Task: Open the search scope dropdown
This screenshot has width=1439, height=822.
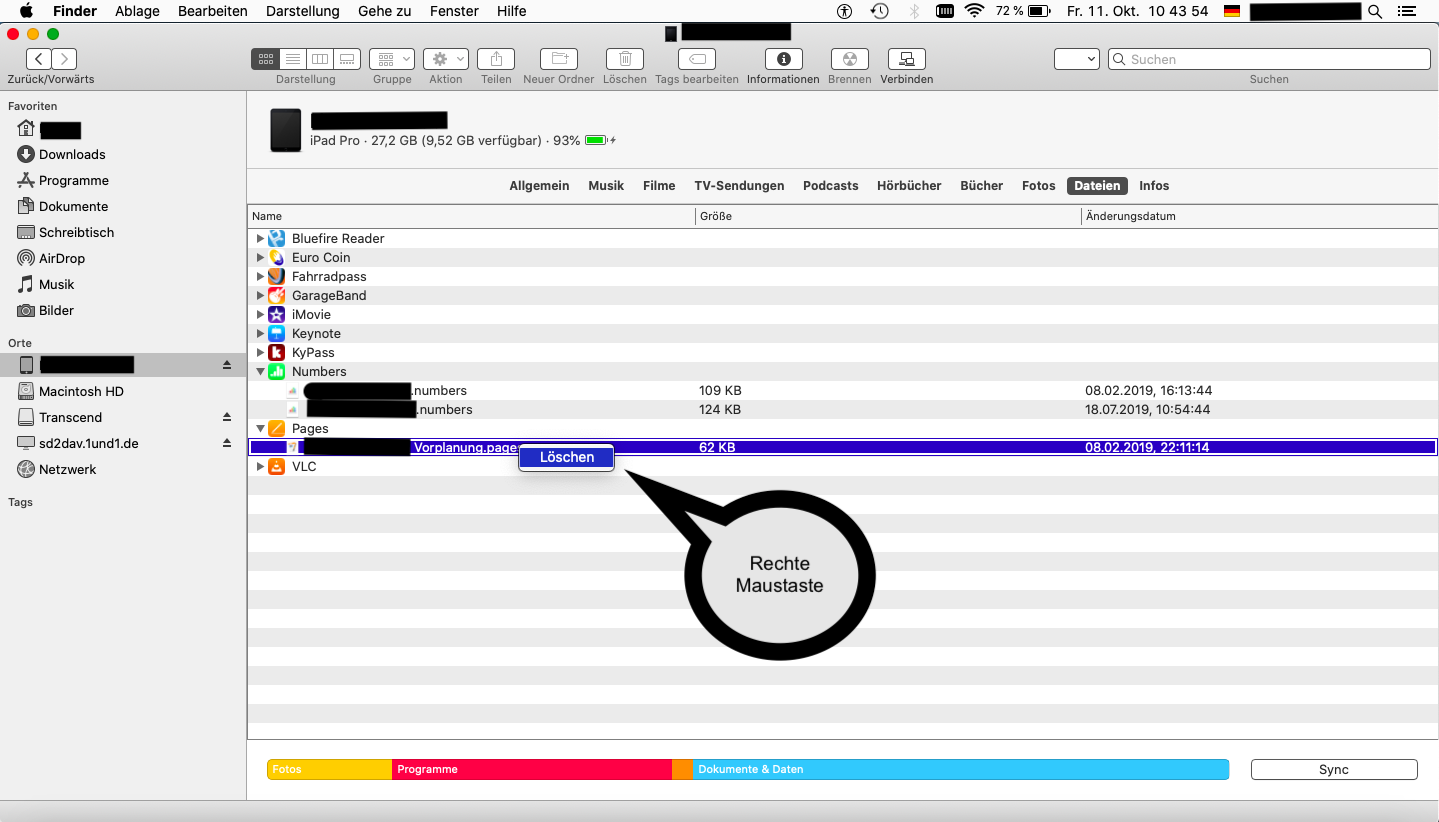Action: click(x=1077, y=59)
